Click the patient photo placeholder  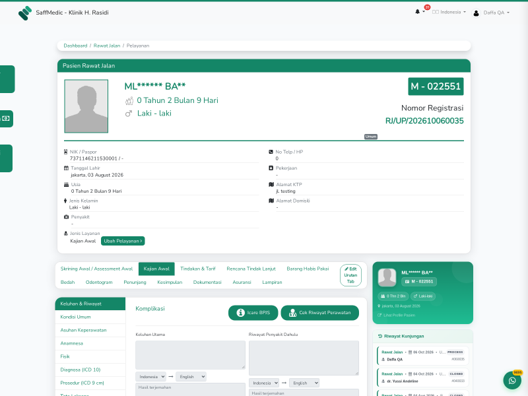[86, 106]
